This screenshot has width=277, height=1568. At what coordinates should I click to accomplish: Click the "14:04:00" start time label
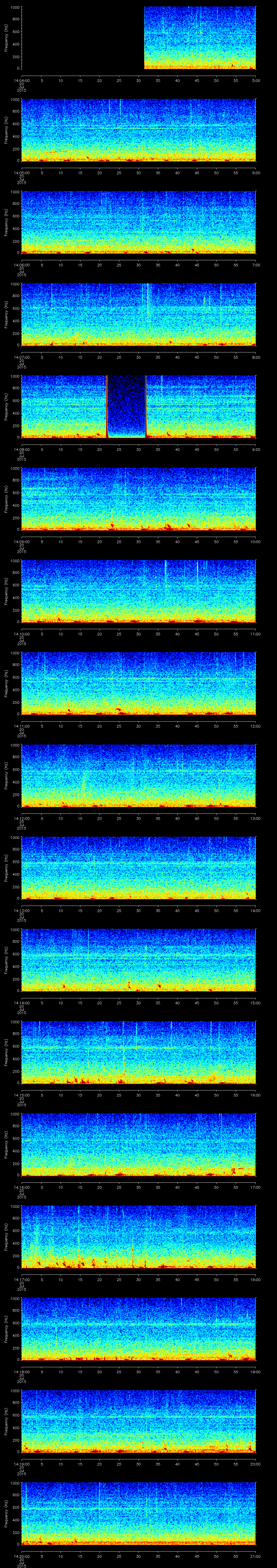click(21, 80)
